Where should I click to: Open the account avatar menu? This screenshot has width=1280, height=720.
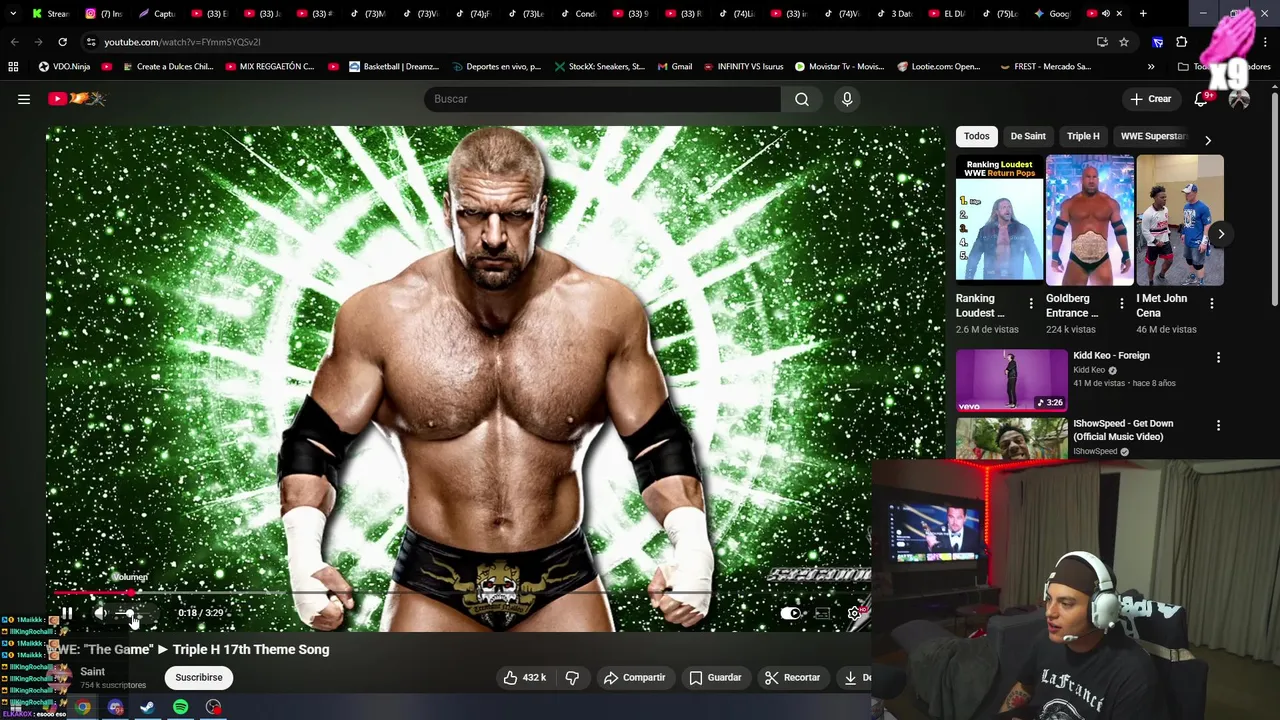click(1239, 99)
